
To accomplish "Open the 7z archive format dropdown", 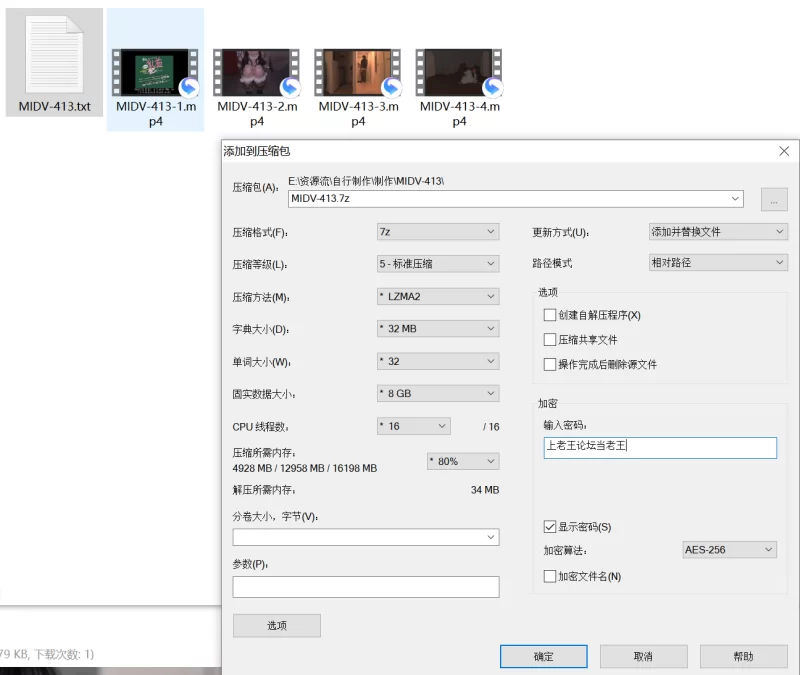I will [438, 232].
